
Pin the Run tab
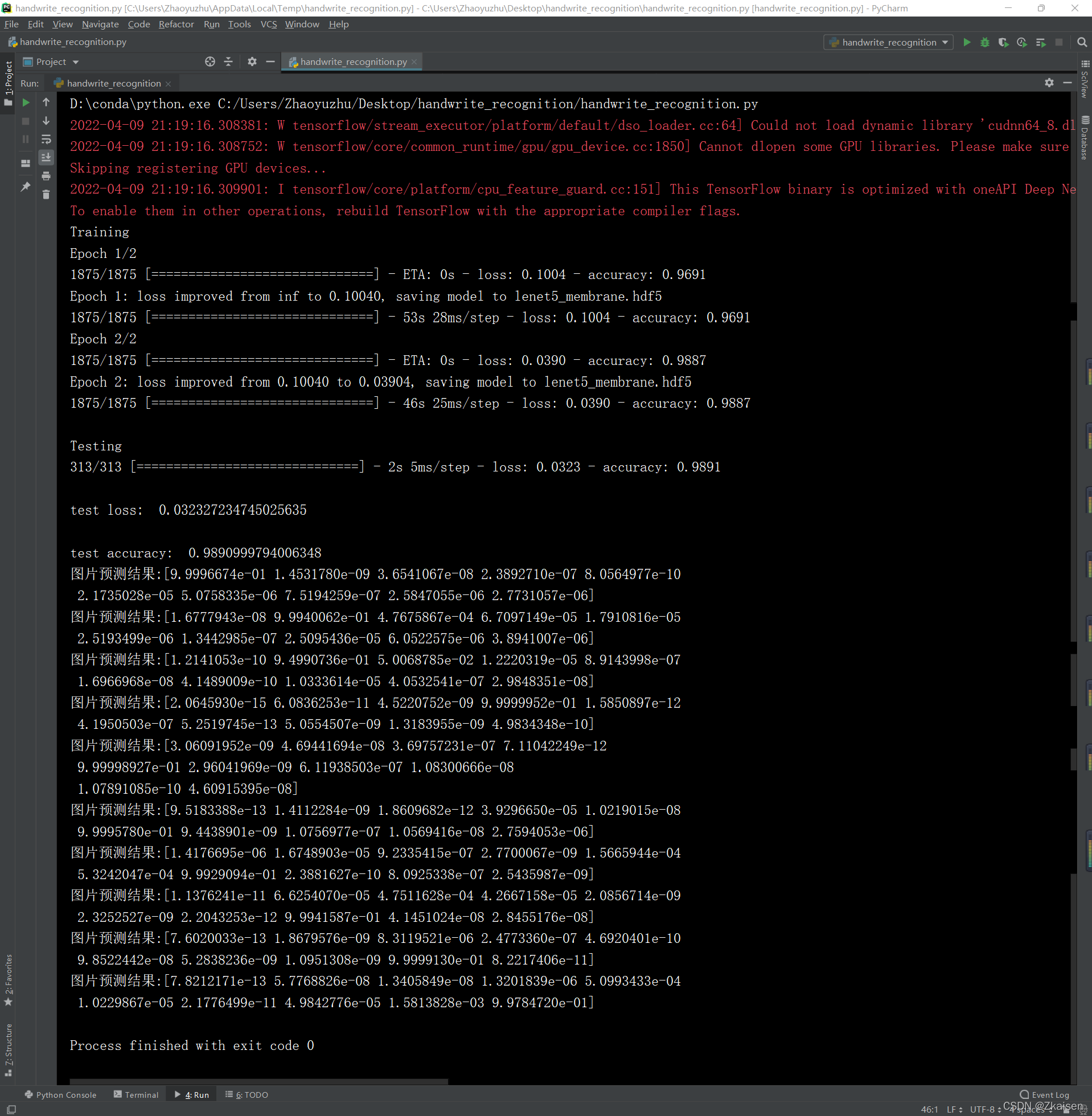click(26, 187)
